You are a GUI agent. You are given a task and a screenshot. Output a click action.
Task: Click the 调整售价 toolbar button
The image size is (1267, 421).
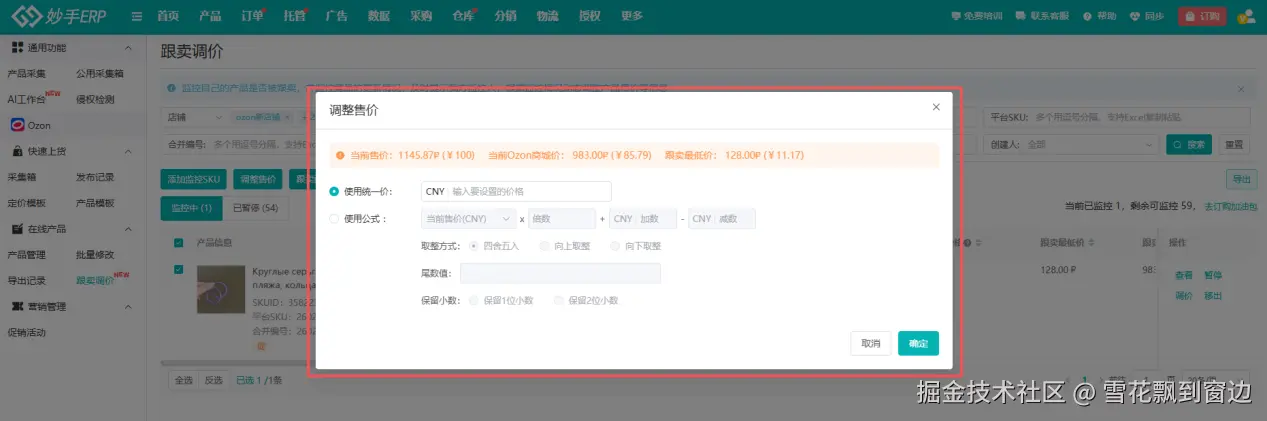click(257, 179)
